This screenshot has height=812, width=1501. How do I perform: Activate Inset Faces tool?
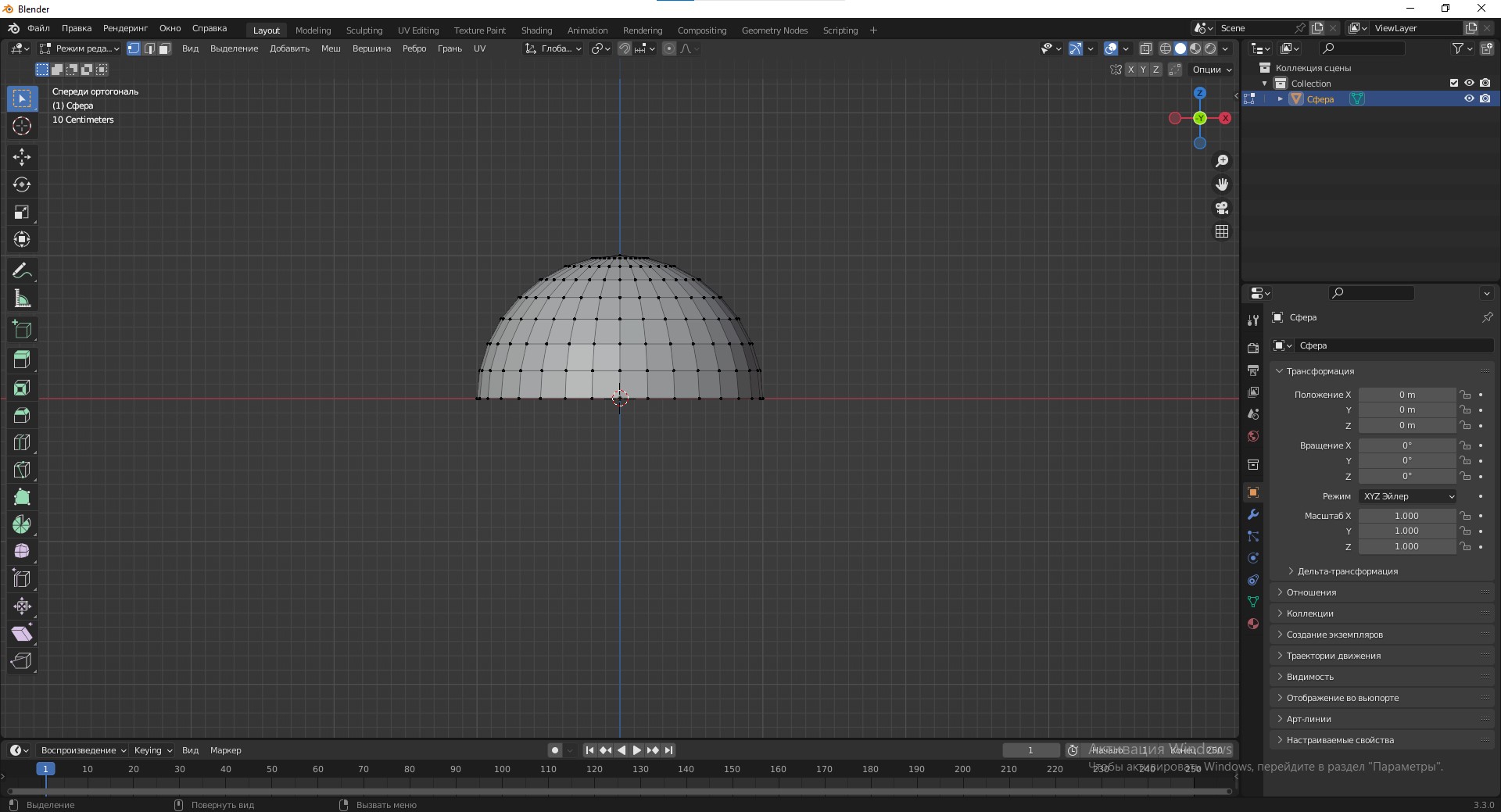click(22, 388)
